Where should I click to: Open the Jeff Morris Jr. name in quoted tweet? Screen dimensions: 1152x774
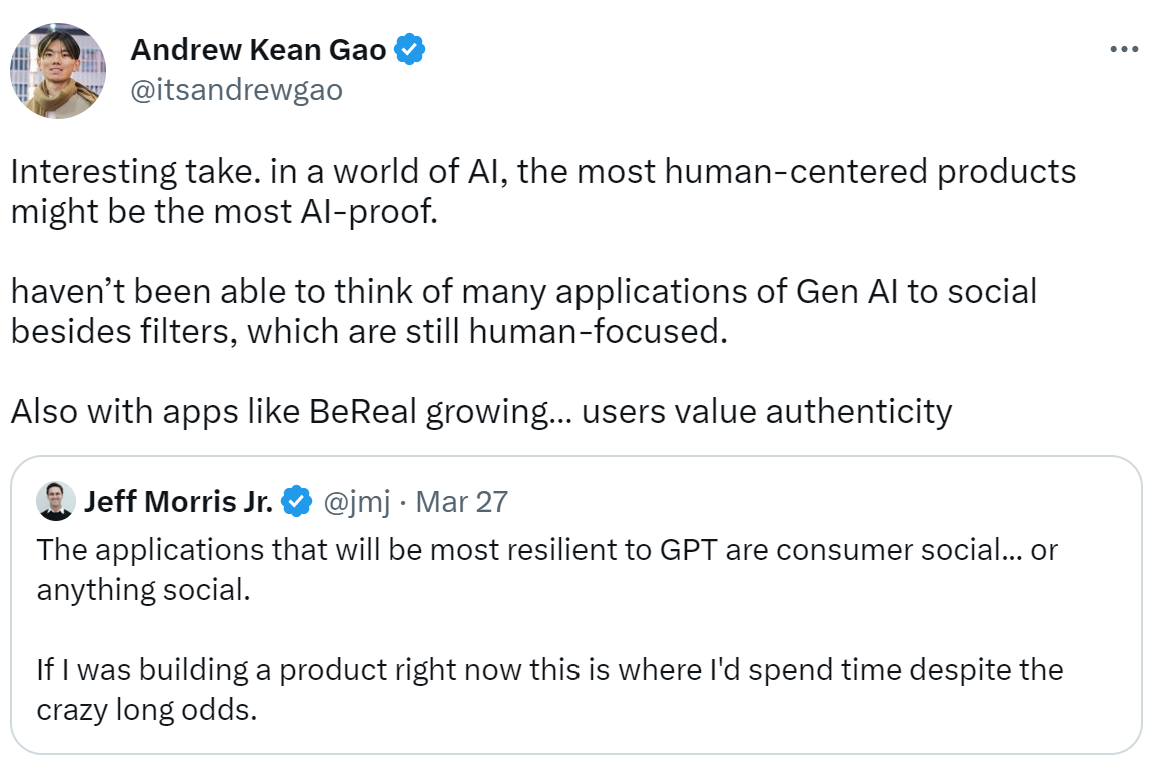point(179,502)
